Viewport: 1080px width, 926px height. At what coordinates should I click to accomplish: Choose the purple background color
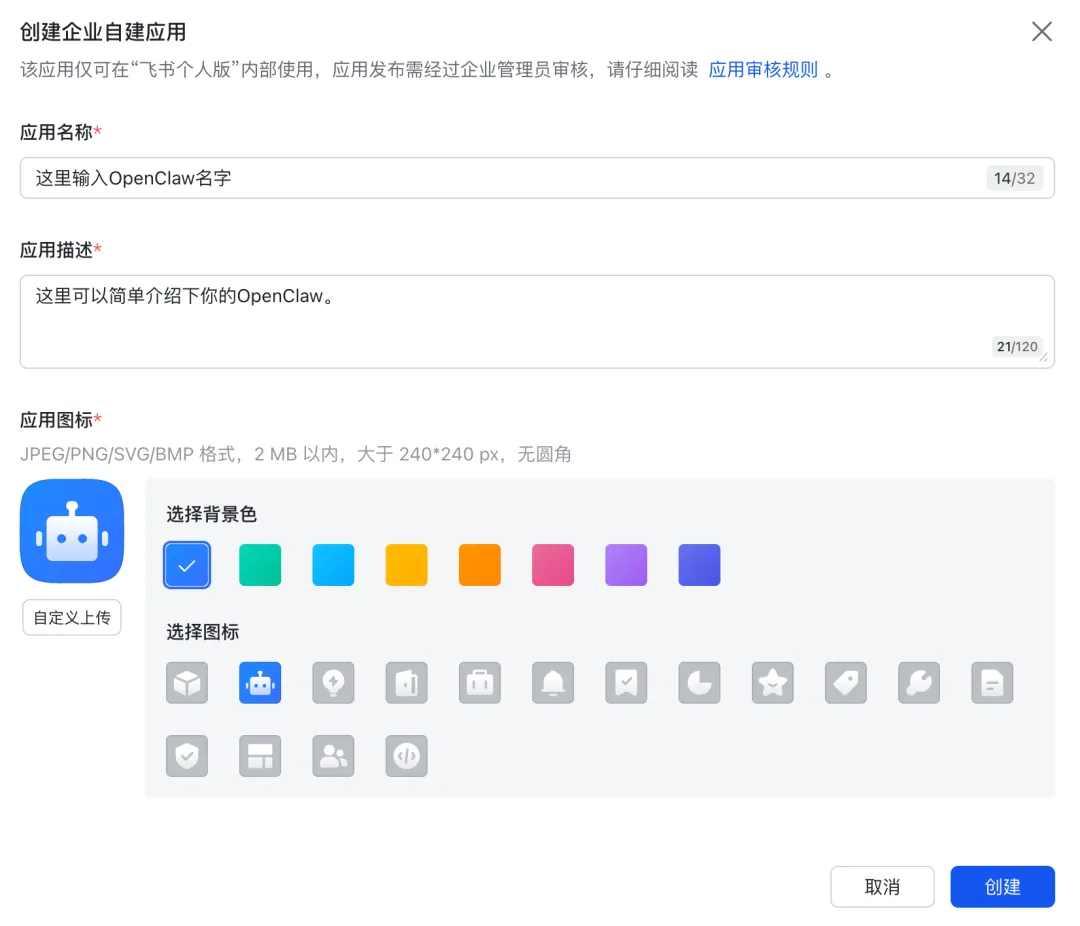click(626, 565)
